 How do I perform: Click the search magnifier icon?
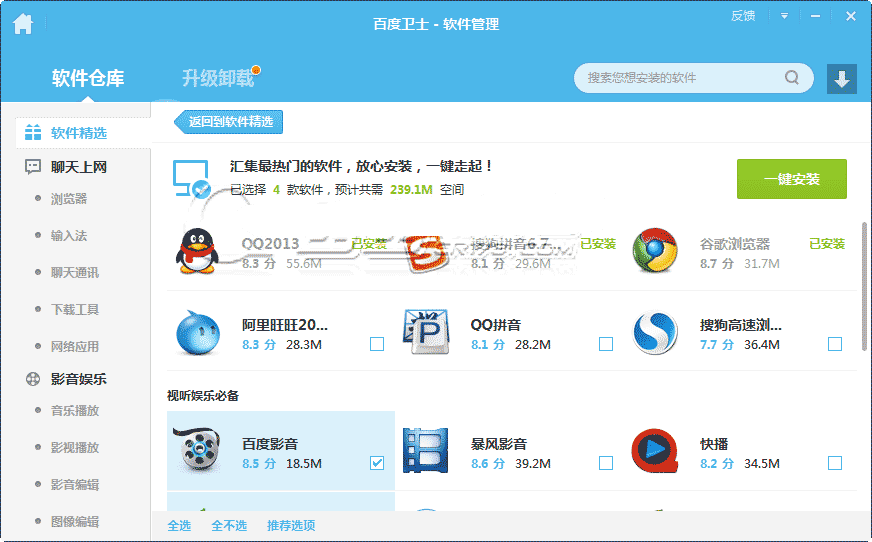point(791,77)
